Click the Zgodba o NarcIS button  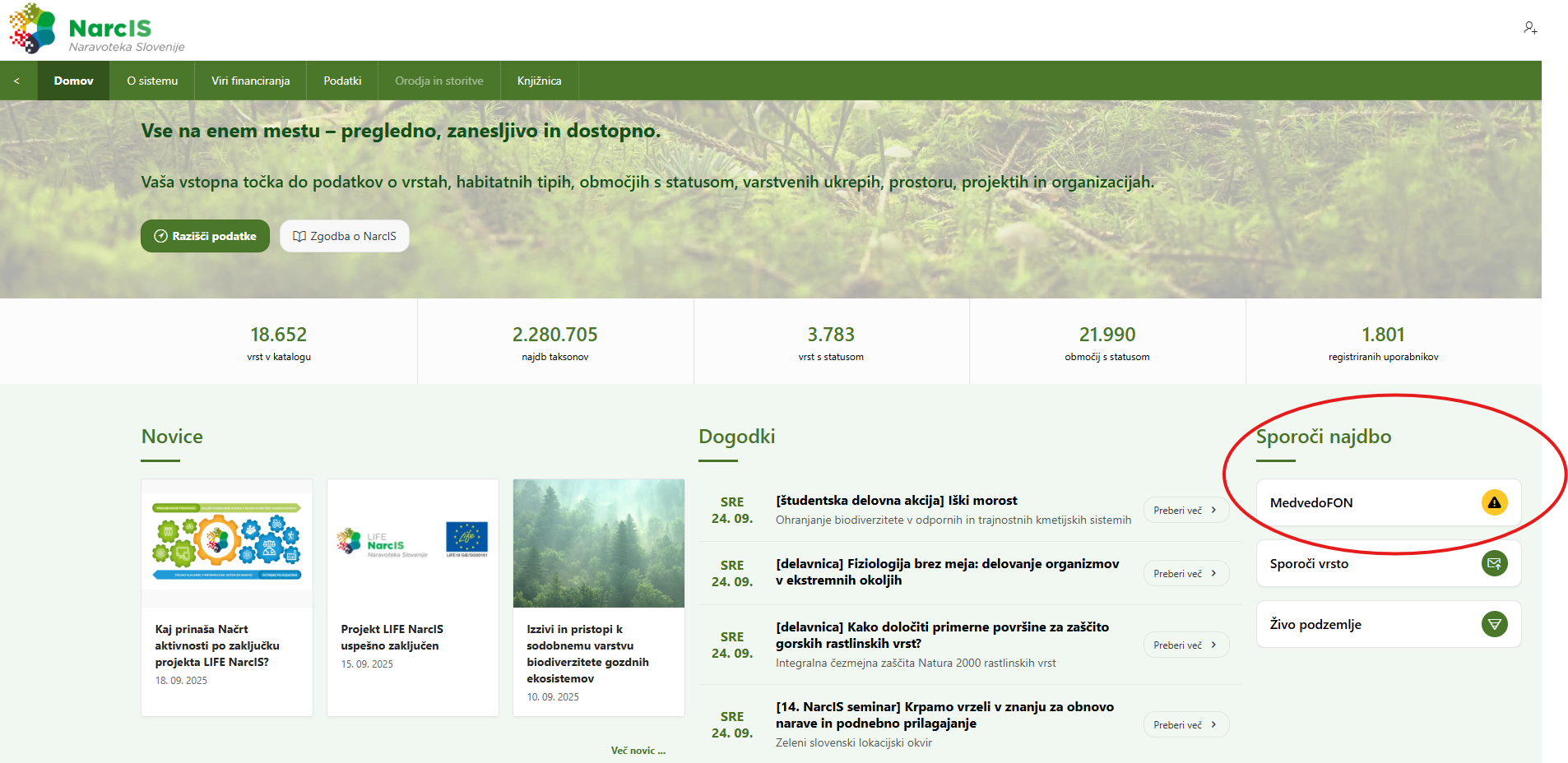[x=345, y=236]
